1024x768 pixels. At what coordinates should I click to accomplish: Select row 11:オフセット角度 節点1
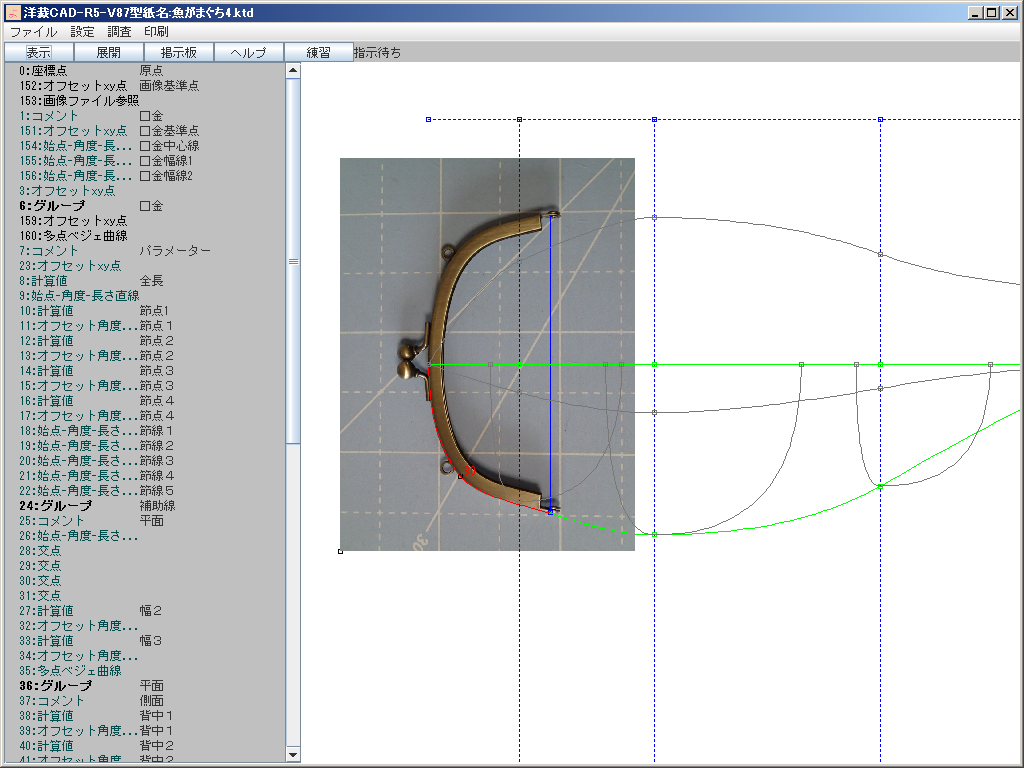point(97,326)
